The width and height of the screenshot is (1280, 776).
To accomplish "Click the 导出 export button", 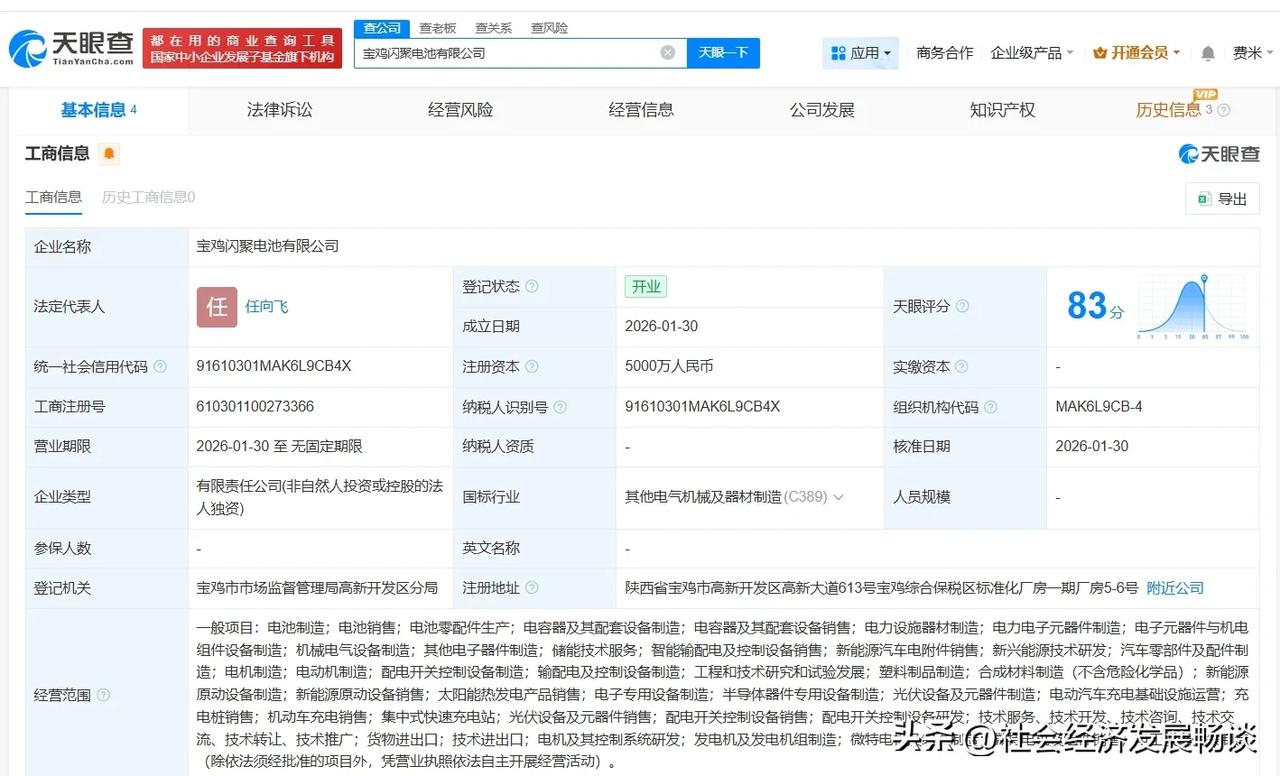I will pos(1222,199).
